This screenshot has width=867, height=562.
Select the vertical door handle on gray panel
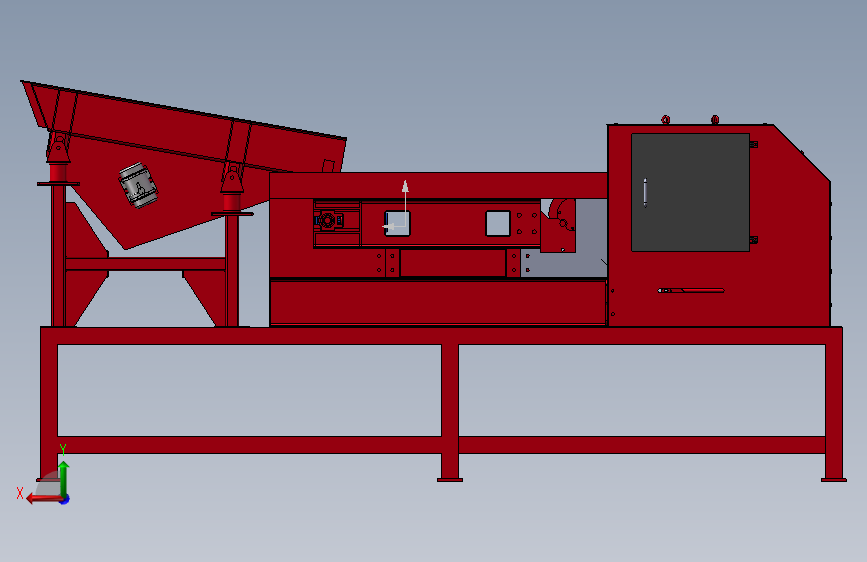(x=645, y=192)
